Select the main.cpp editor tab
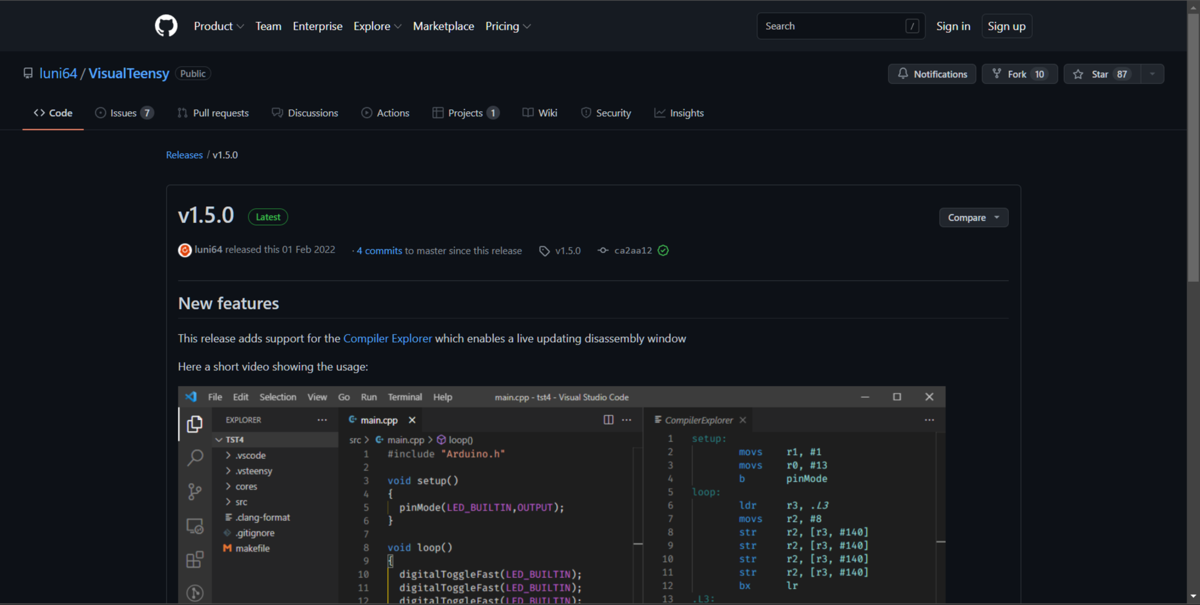 [x=382, y=420]
